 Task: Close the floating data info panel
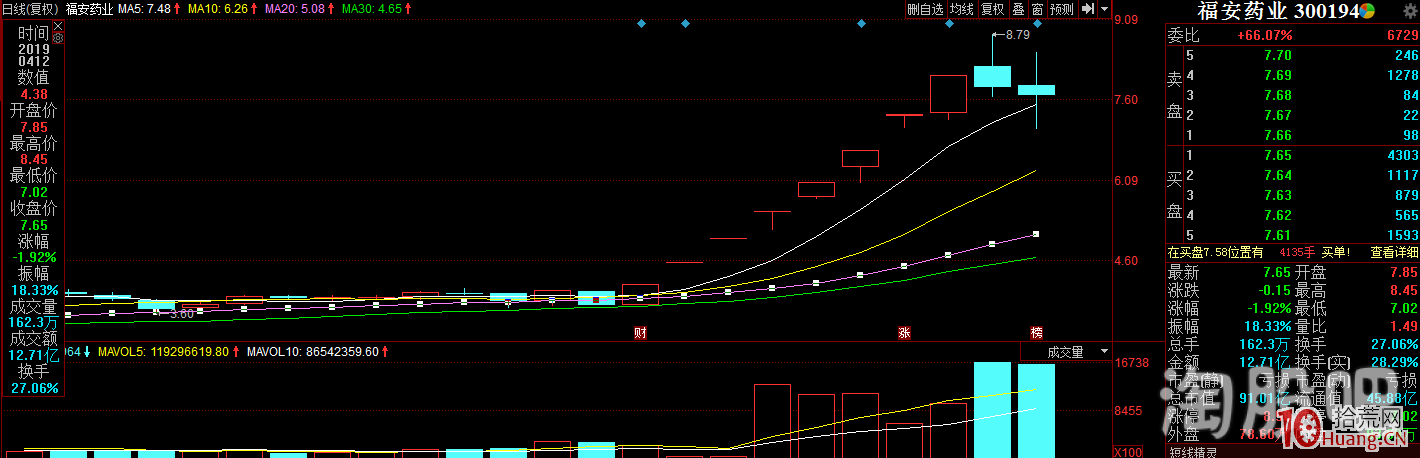click(x=57, y=24)
